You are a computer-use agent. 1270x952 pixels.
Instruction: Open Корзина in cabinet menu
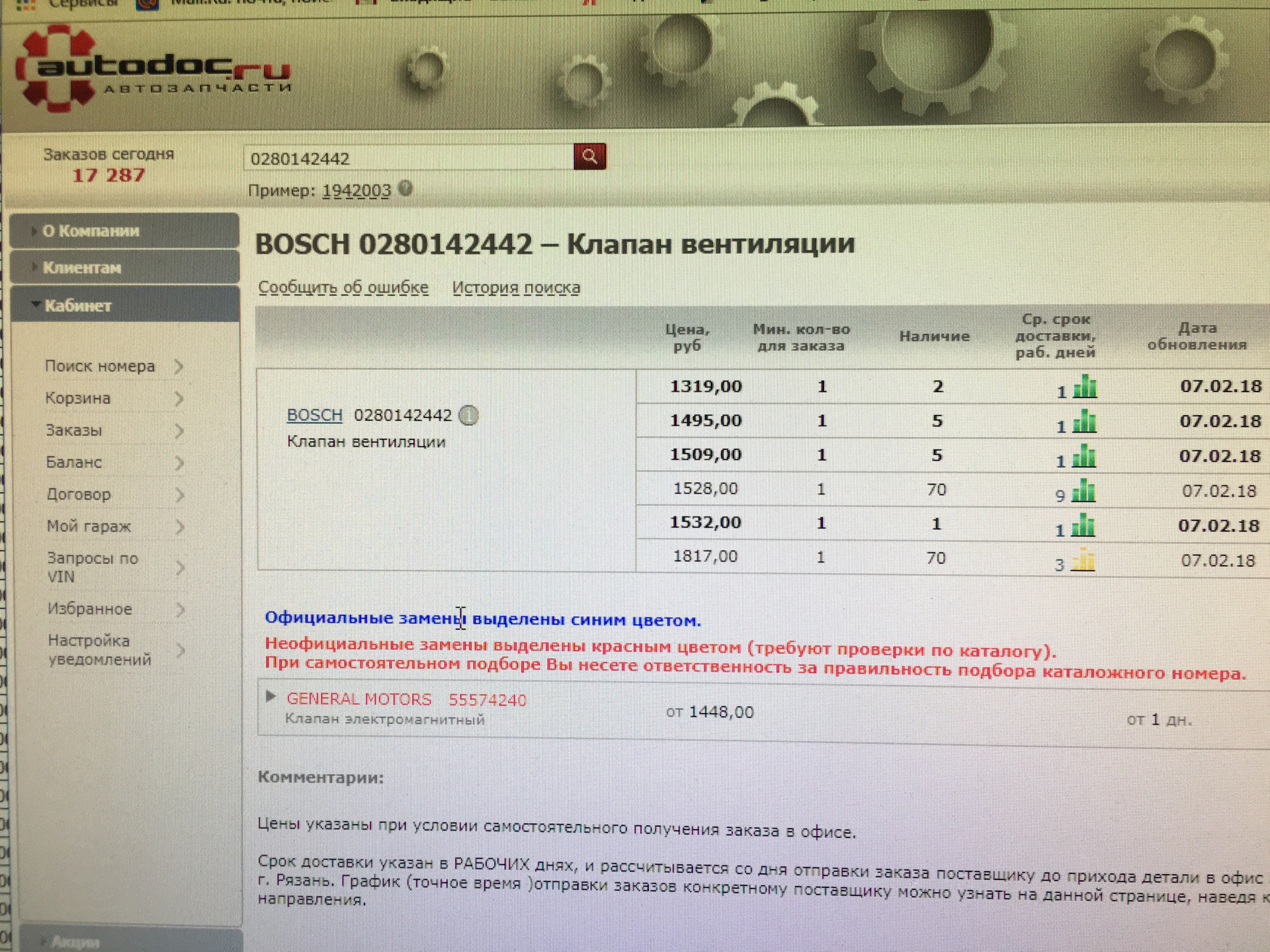[x=78, y=398]
